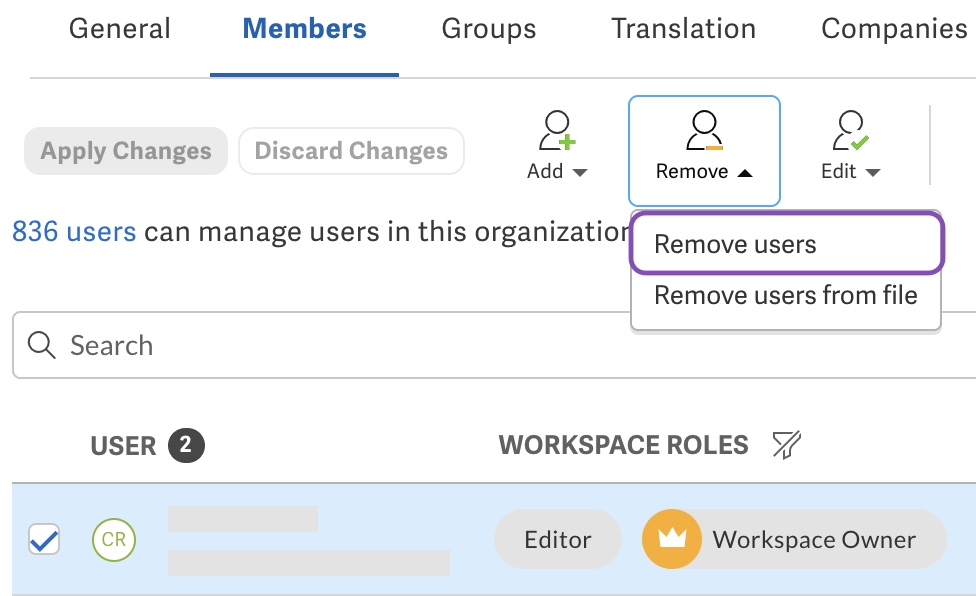Image resolution: width=976 pixels, height=596 pixels.
Task: Open the General tab
Action: pyautogui.click(x=120, y=29)
